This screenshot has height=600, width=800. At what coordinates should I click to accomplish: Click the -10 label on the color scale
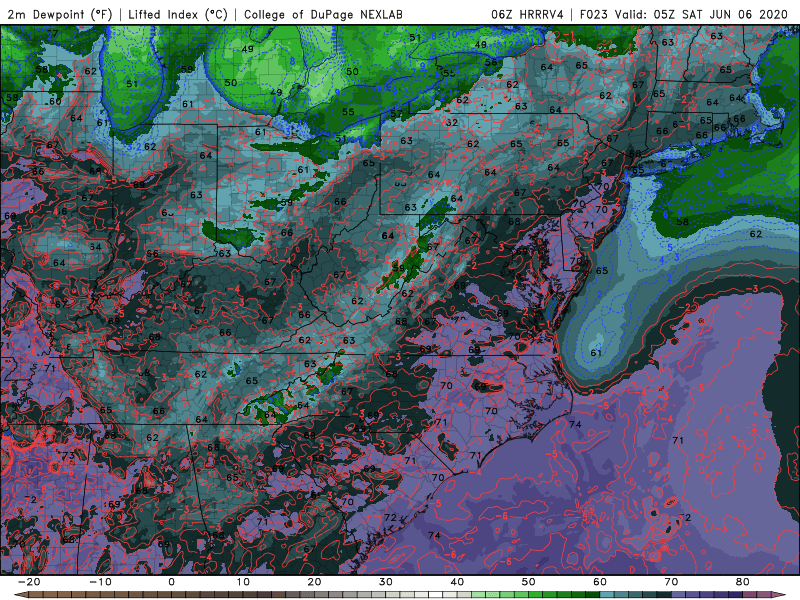[100, 582]
